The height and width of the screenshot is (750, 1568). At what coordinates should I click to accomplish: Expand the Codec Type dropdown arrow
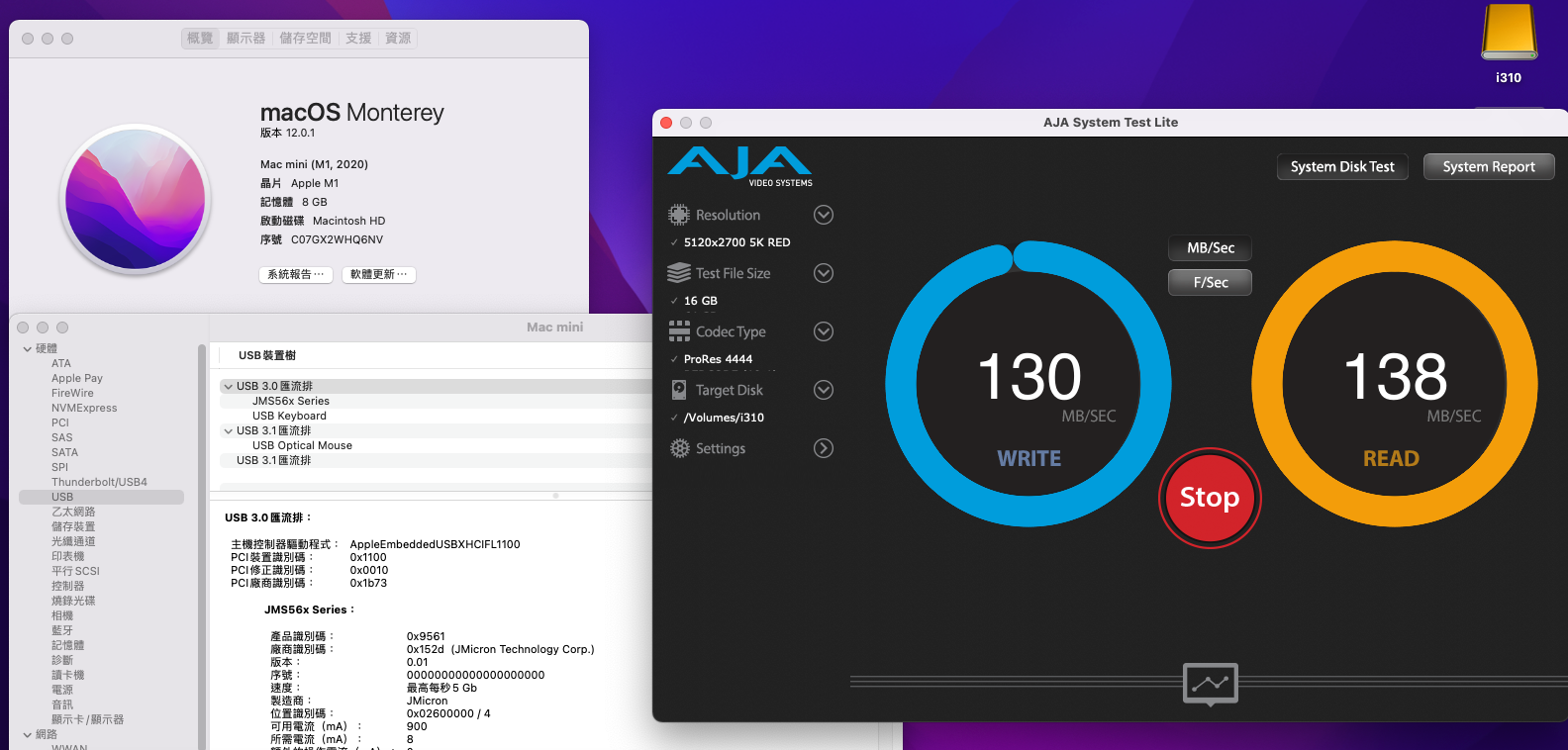click(824, 331)
